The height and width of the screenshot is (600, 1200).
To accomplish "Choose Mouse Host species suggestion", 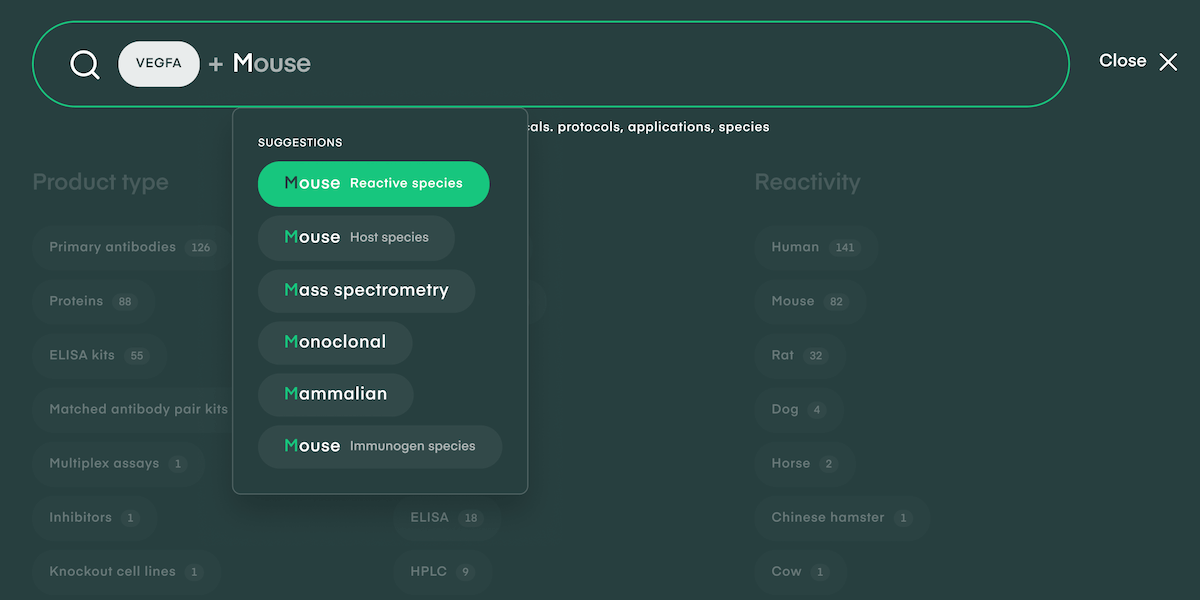I will point(356,238).
